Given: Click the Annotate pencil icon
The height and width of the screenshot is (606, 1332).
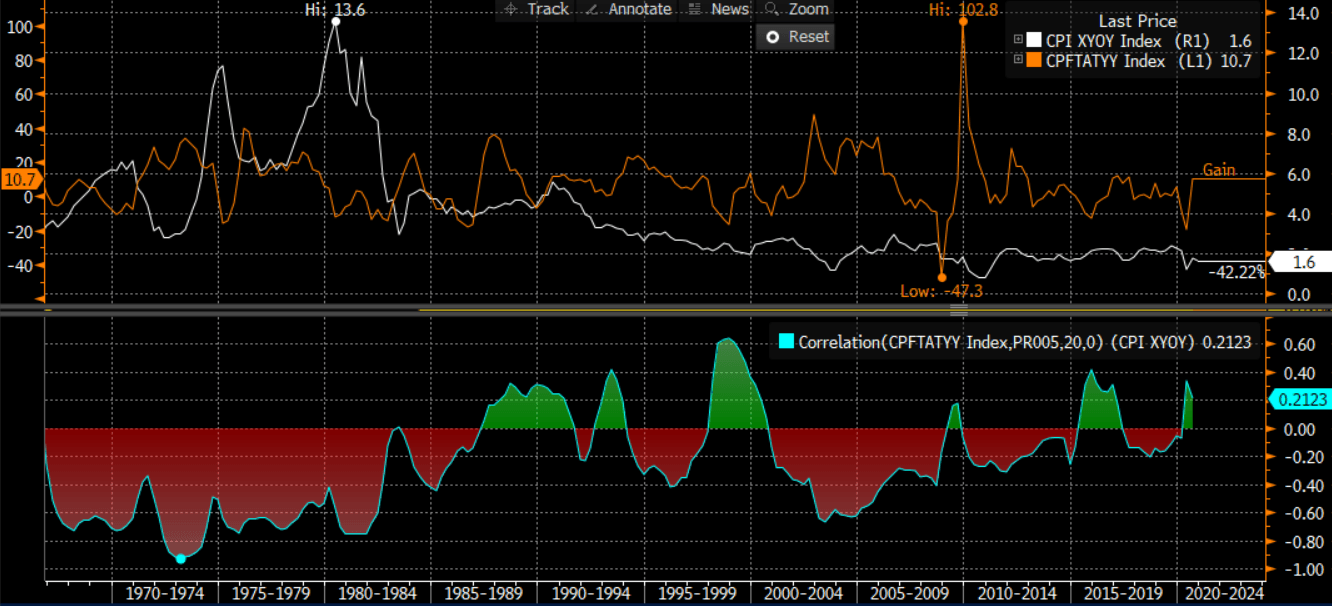Looking at the screenshot, I should tap(591, 9).
